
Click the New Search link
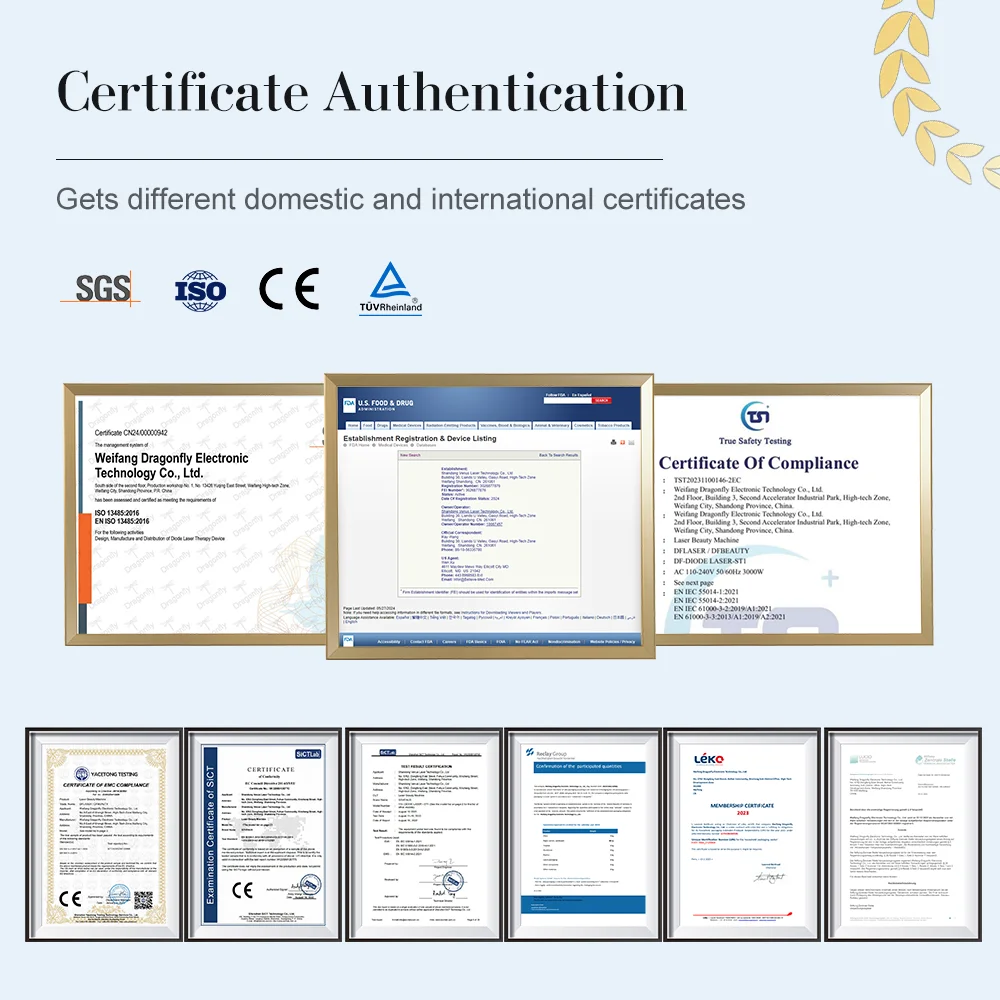tap(410, 455)
